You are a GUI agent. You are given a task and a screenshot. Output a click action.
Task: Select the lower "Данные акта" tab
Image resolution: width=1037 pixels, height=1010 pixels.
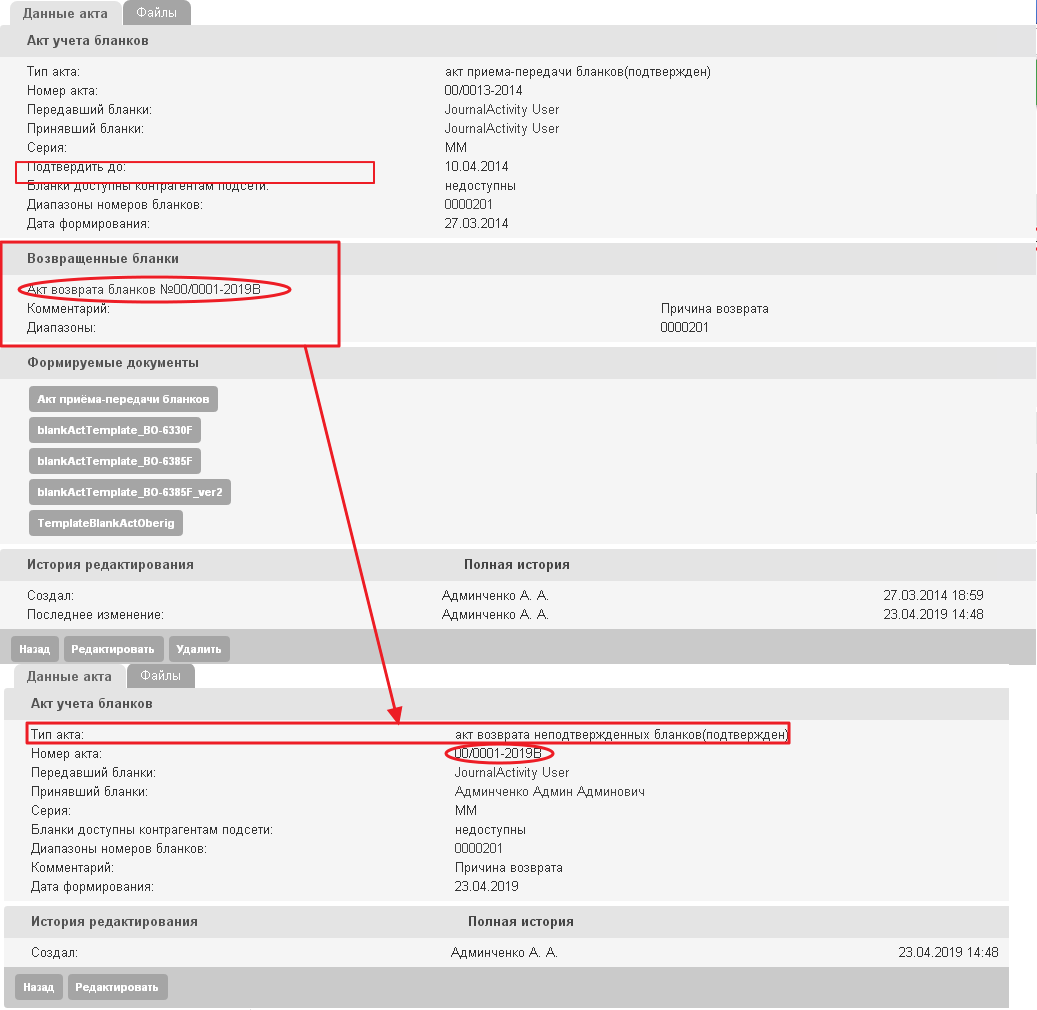pyautogui.click(x=69, y=676)
